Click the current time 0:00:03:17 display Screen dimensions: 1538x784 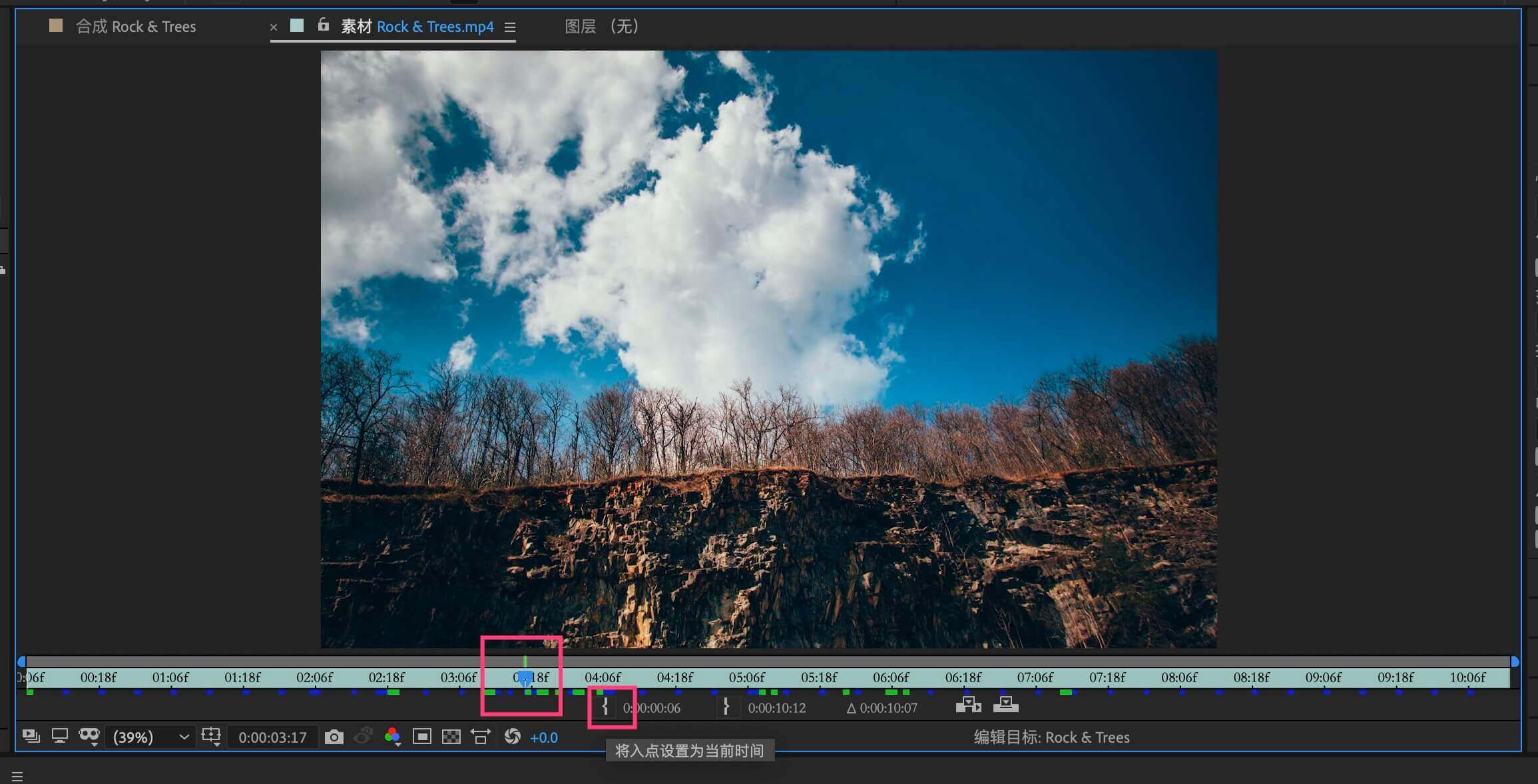click(272, 737)
